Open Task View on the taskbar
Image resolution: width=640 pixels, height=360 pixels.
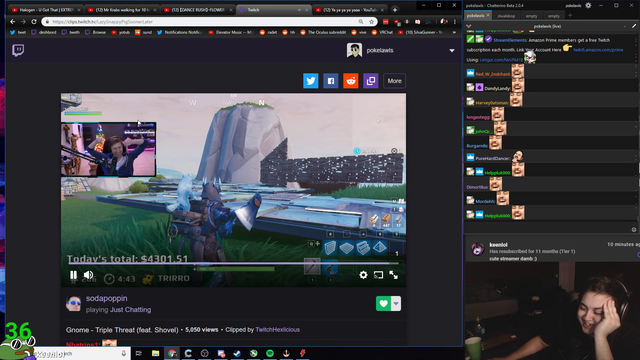[139, 353]
